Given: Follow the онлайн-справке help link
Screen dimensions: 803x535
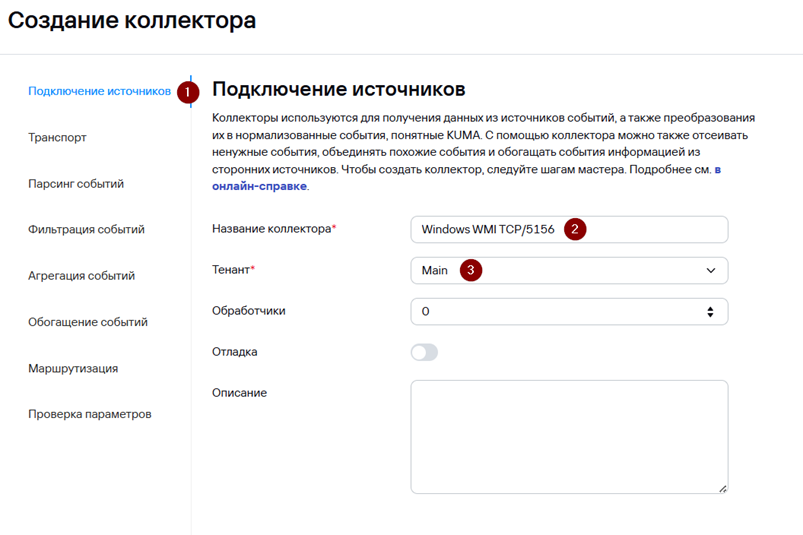Looking at the screenshot, I should [260, 186].
